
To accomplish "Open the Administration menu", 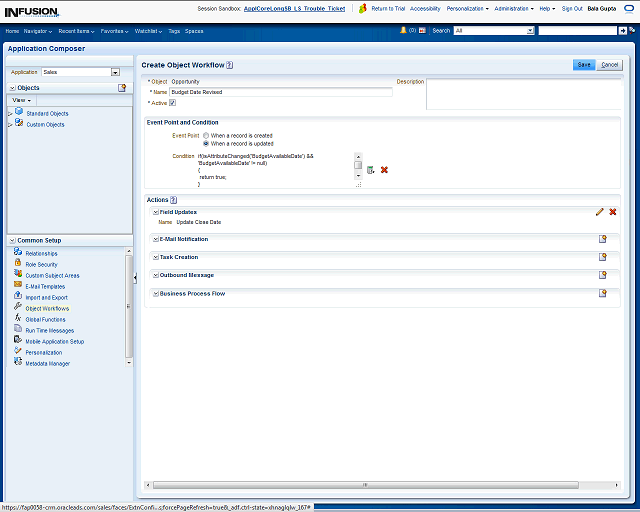I will tap(514, 8).
